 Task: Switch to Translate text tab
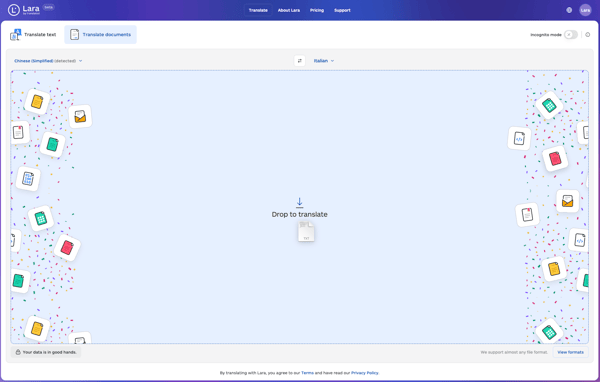(33, 35)
